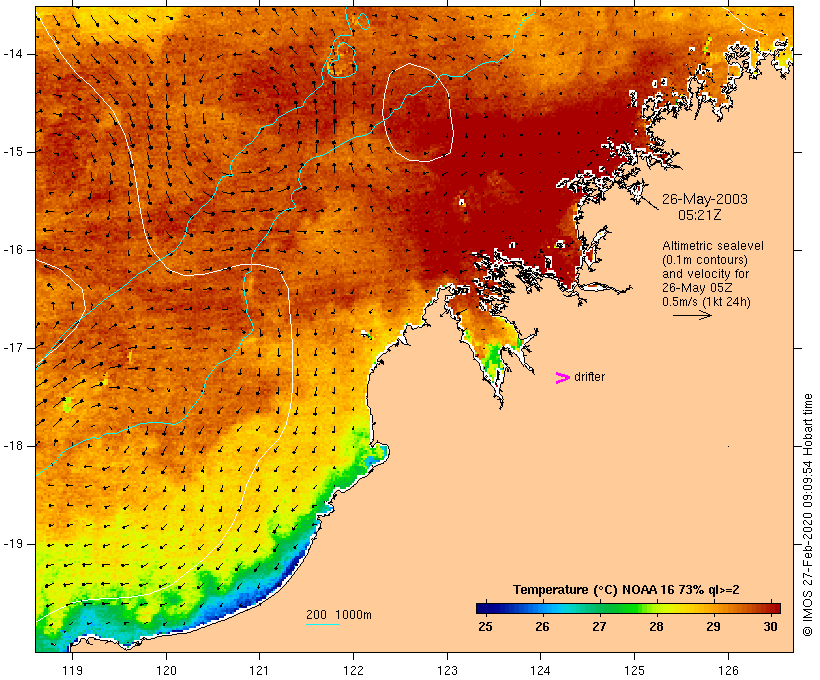Click the longitude axis label 120

166,670
